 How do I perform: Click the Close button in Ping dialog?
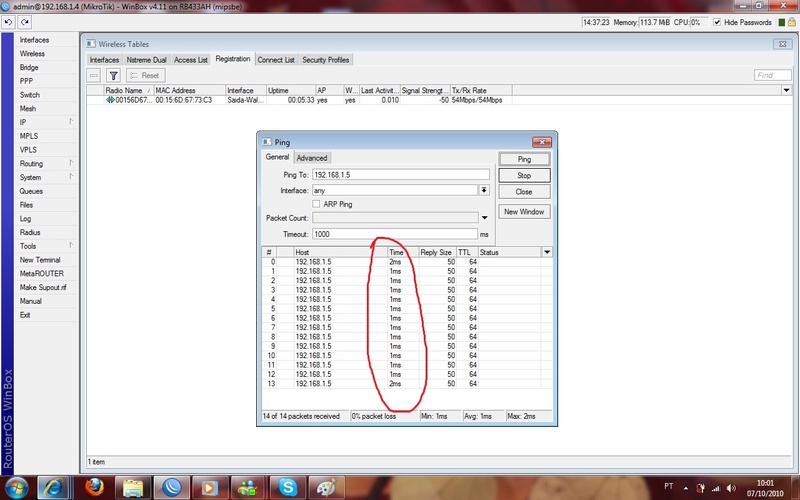point(524,192)
